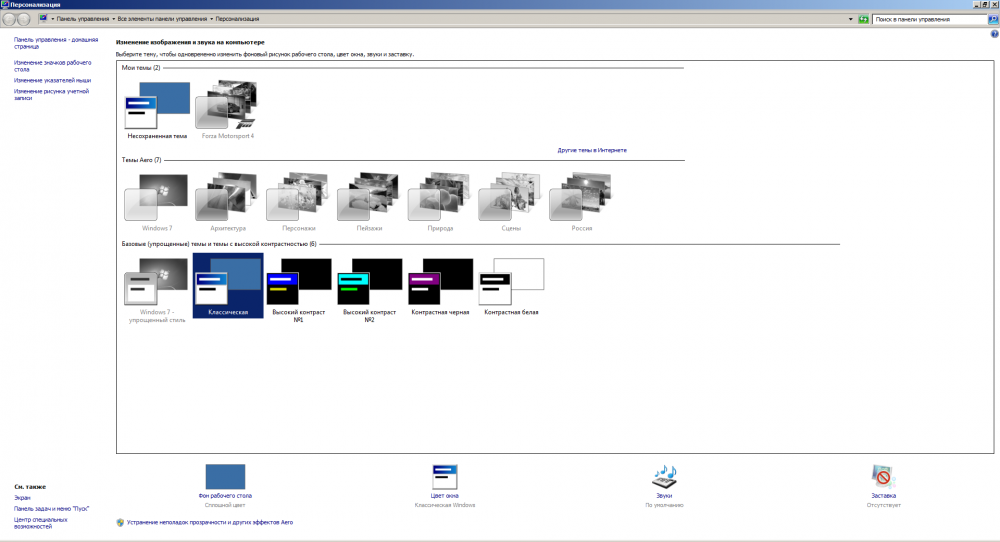Click the refresh icon beside the address bar
The image size is (1000, 542).
pos(862,19)
